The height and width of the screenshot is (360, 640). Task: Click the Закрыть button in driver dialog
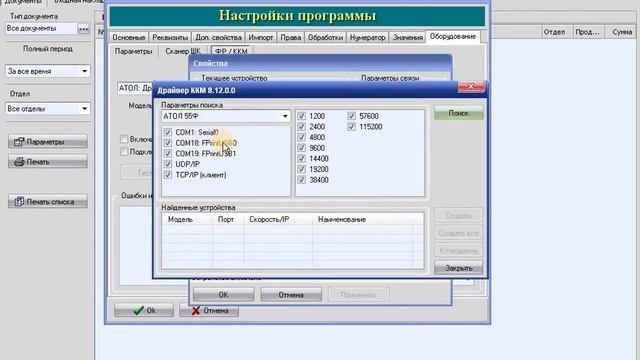[x=459, y=268]
